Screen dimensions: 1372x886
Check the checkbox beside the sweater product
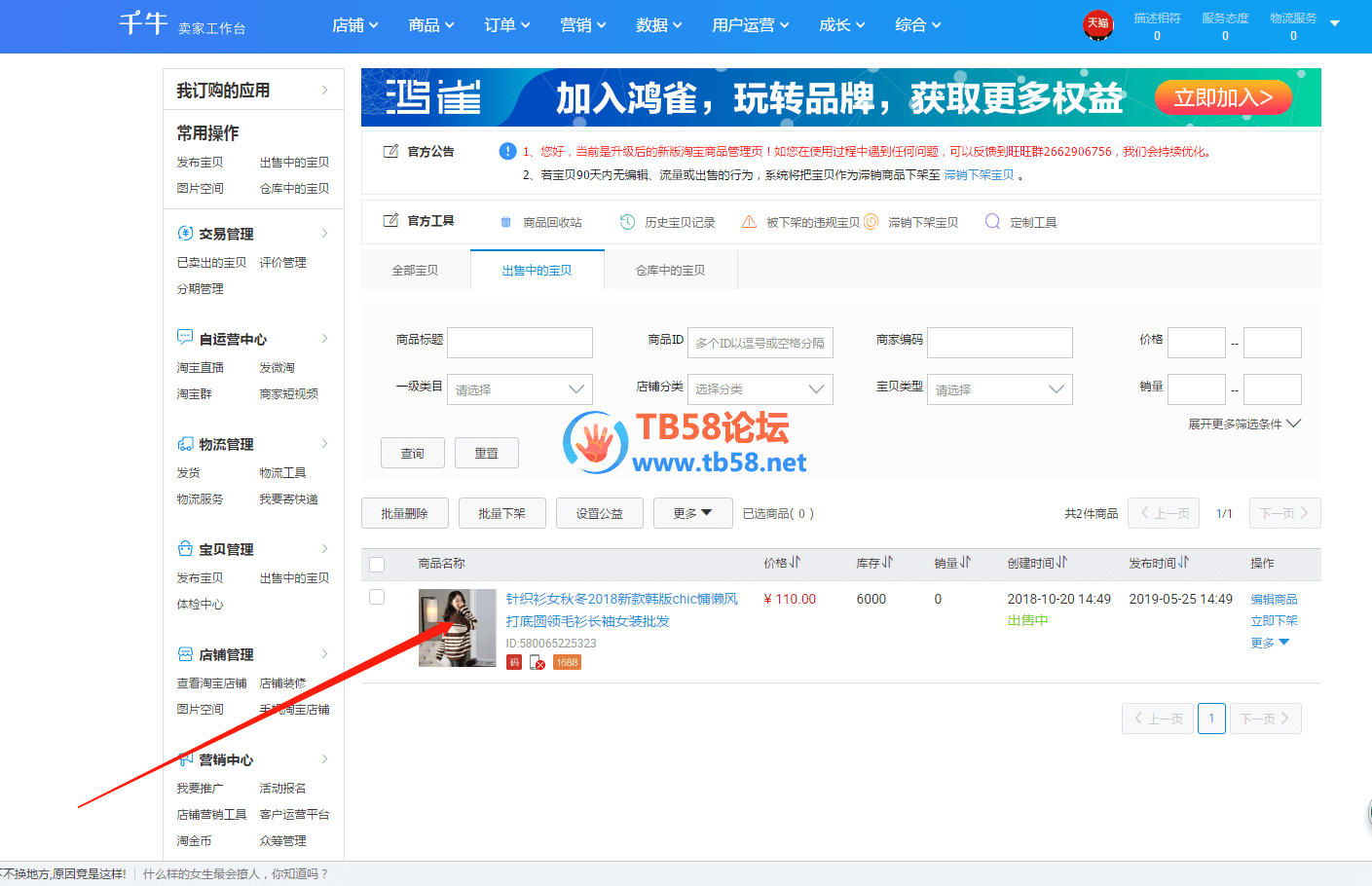click(377, 598)
